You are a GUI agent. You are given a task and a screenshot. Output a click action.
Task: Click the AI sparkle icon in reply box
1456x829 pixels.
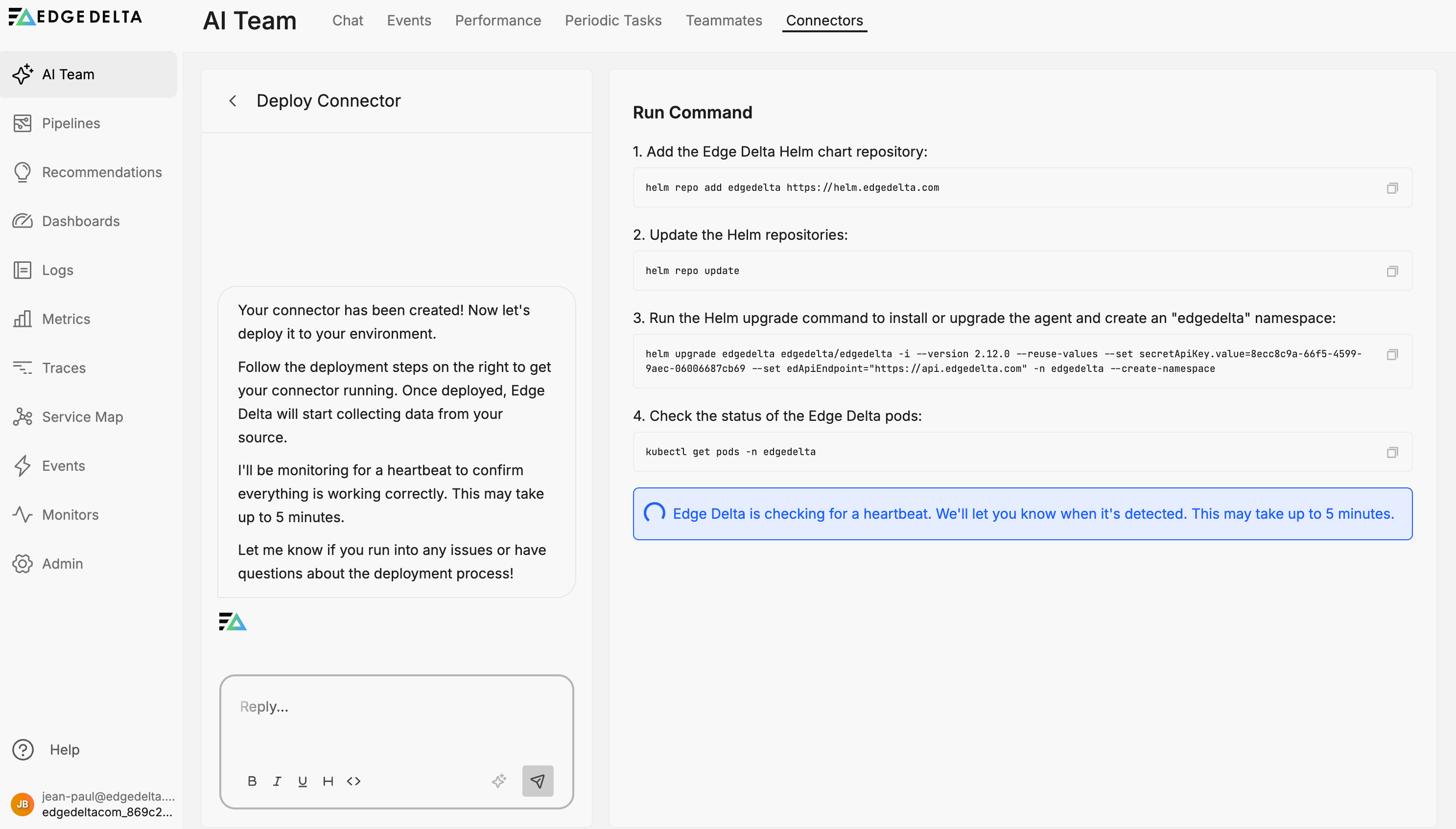point(499,781)
